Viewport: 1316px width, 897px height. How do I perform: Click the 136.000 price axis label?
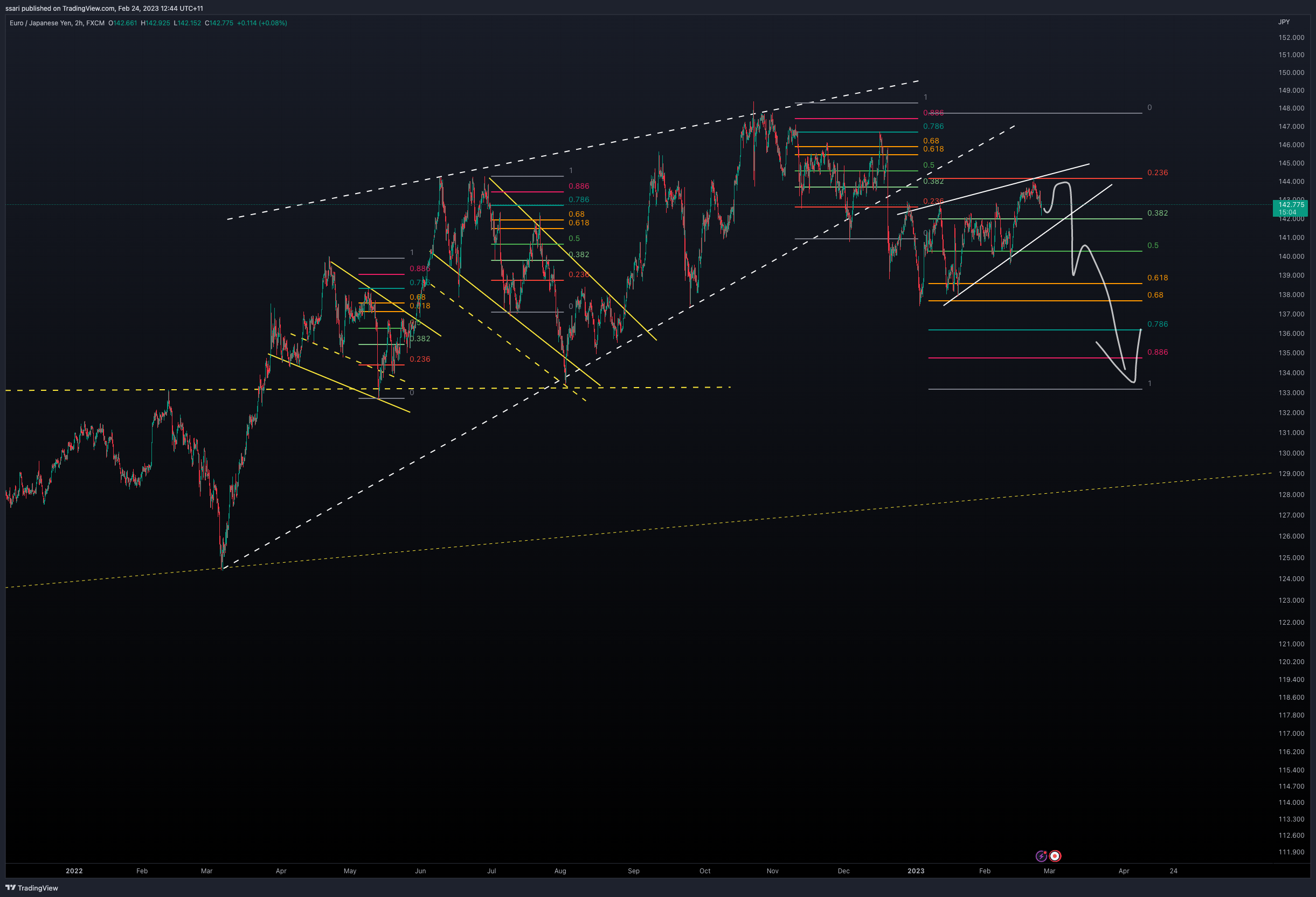tap(1291, 334)
